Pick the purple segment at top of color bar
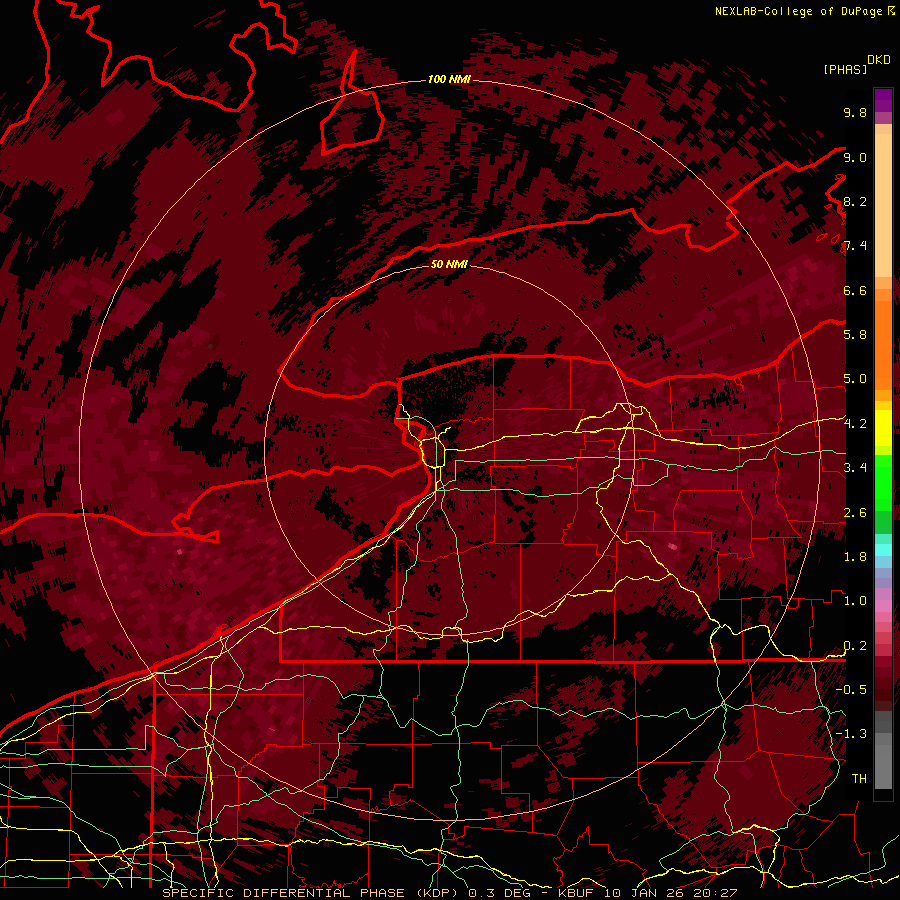This screenshot has height=900, width=900. (883, 100)
